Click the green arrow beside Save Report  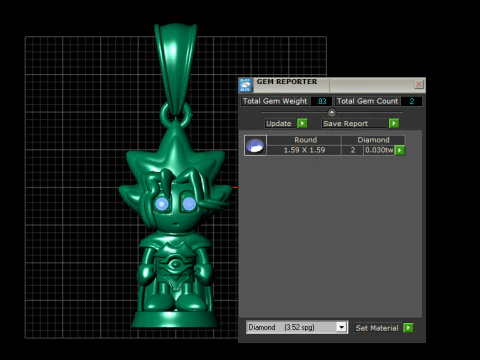point(394,123)
